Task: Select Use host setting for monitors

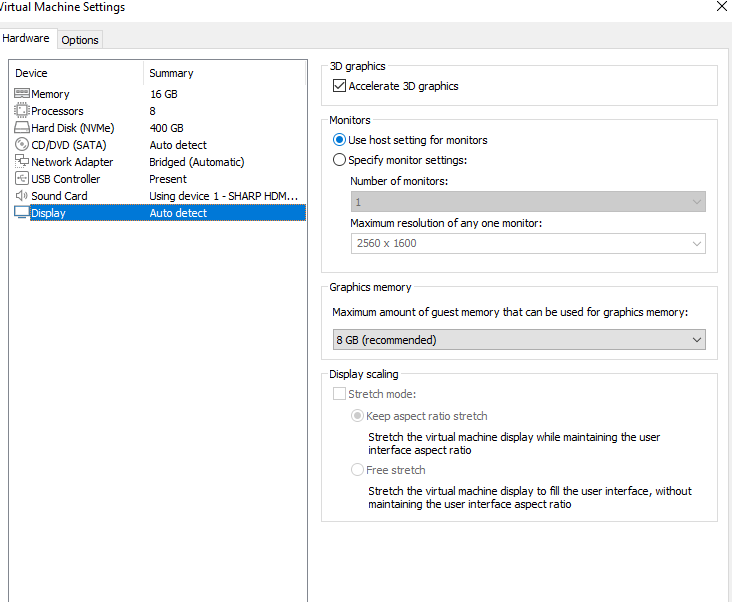Action: tap(339, 141)
